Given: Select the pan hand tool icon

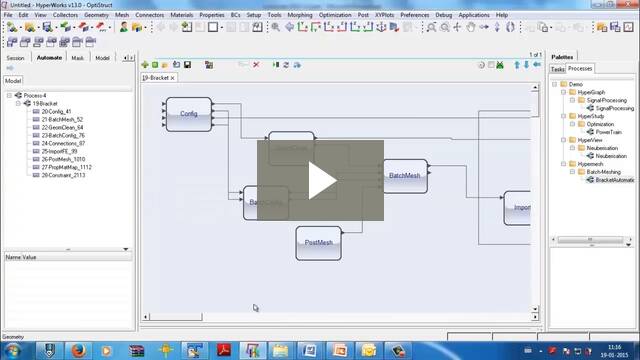Looking at the screenshot, I should (x=471, y=27).
